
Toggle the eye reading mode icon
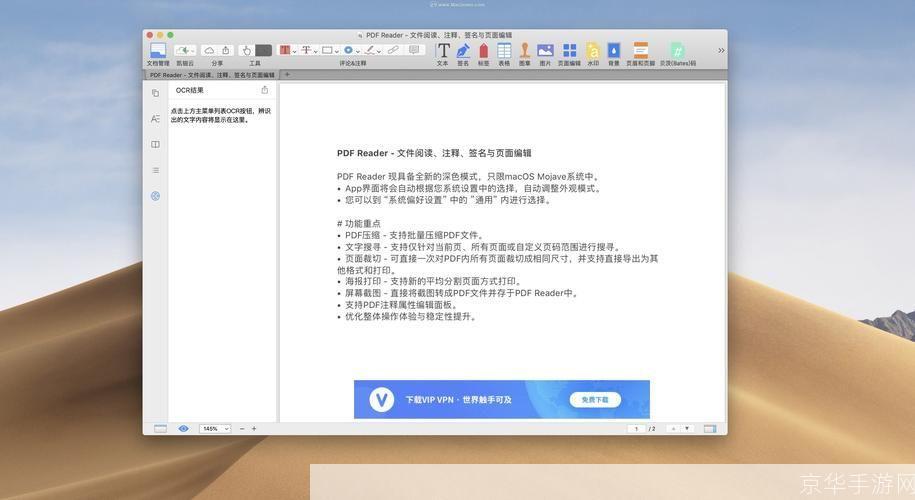point(183,429)
